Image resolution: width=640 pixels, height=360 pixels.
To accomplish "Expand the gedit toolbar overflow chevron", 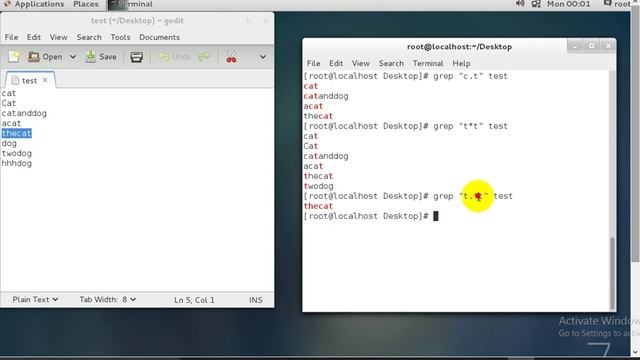I will click(263, 57).
